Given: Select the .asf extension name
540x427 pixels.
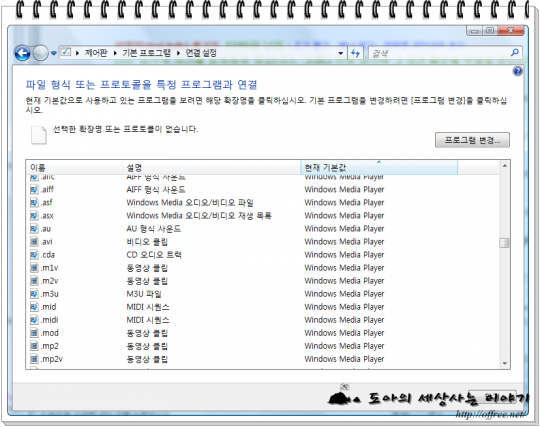Looking at the screenshot, I should 46,202.
